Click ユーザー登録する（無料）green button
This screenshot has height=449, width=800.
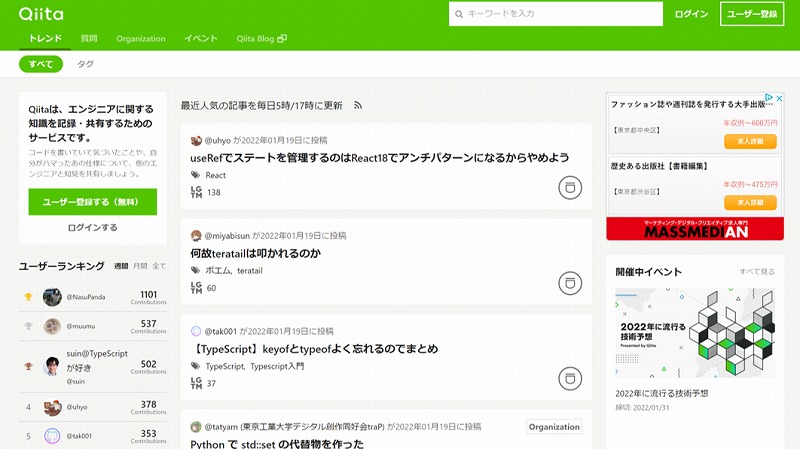[x=92, y=202]
